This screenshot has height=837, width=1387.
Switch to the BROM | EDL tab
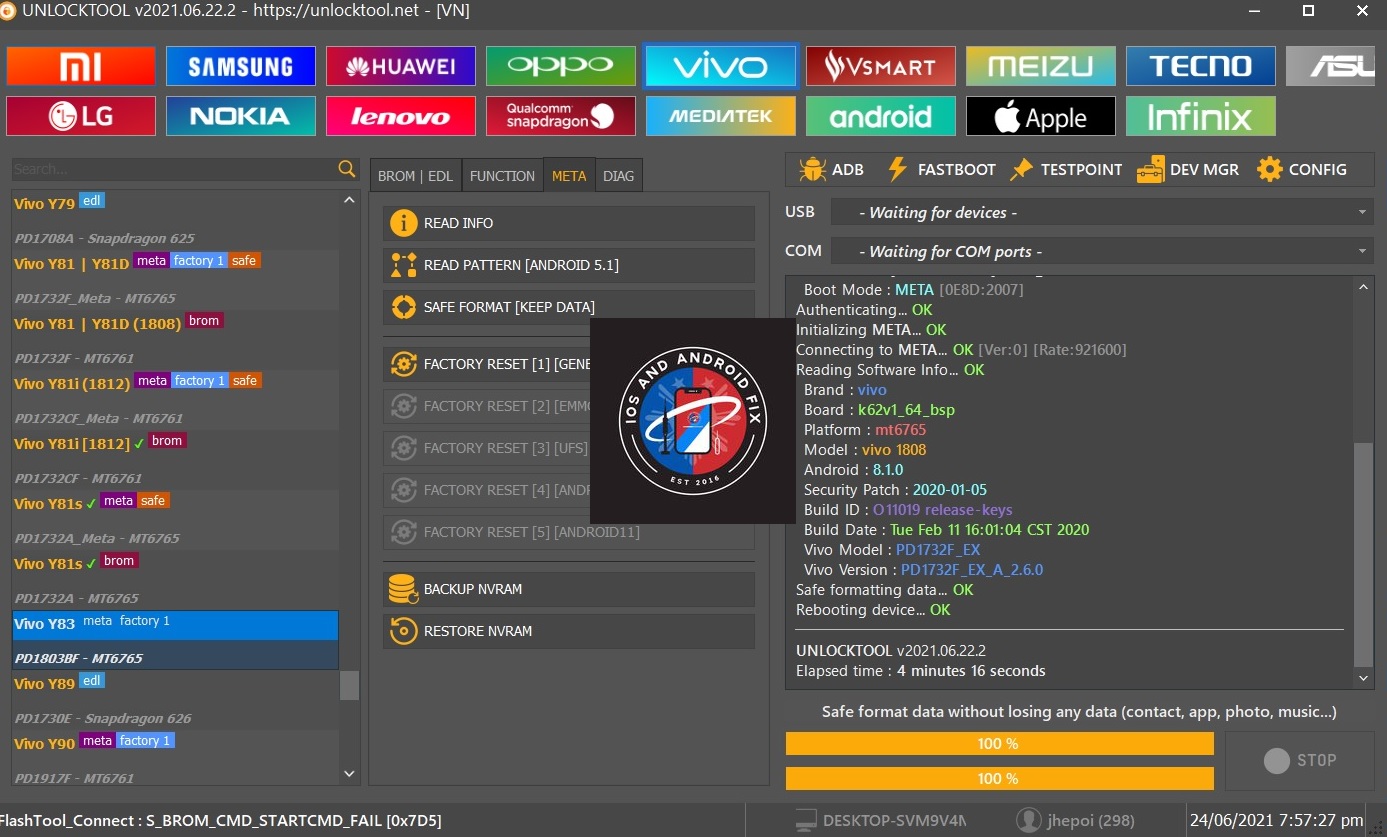pos(415,176)
